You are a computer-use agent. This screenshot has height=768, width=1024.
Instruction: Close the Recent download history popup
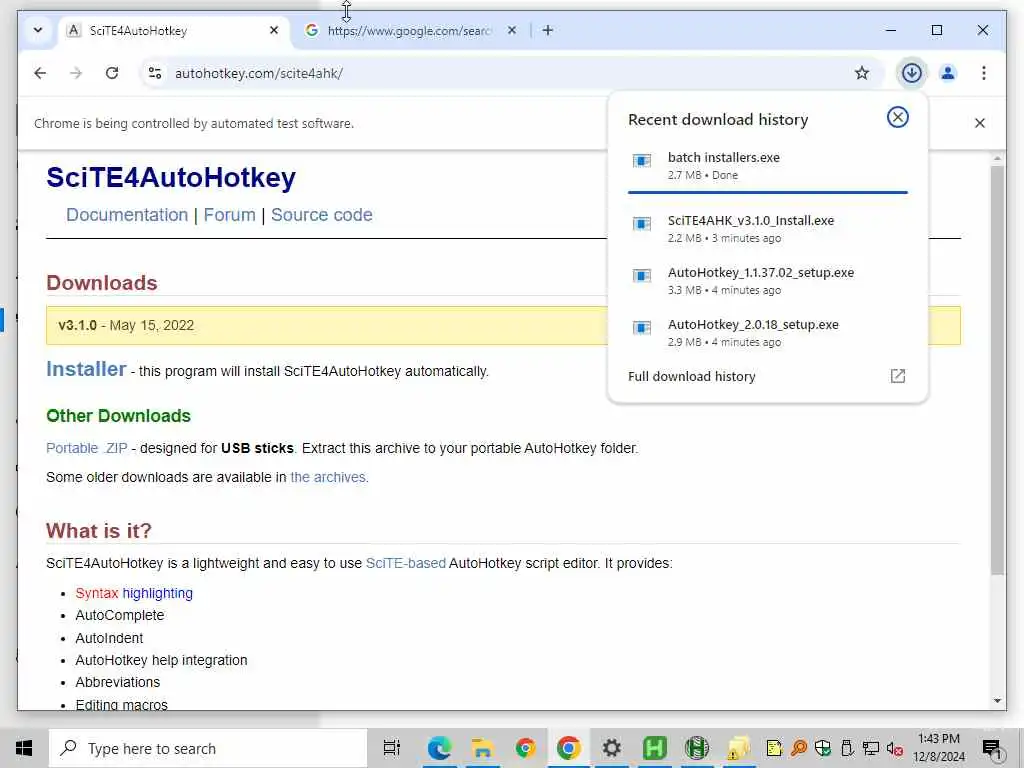point(897,118)
